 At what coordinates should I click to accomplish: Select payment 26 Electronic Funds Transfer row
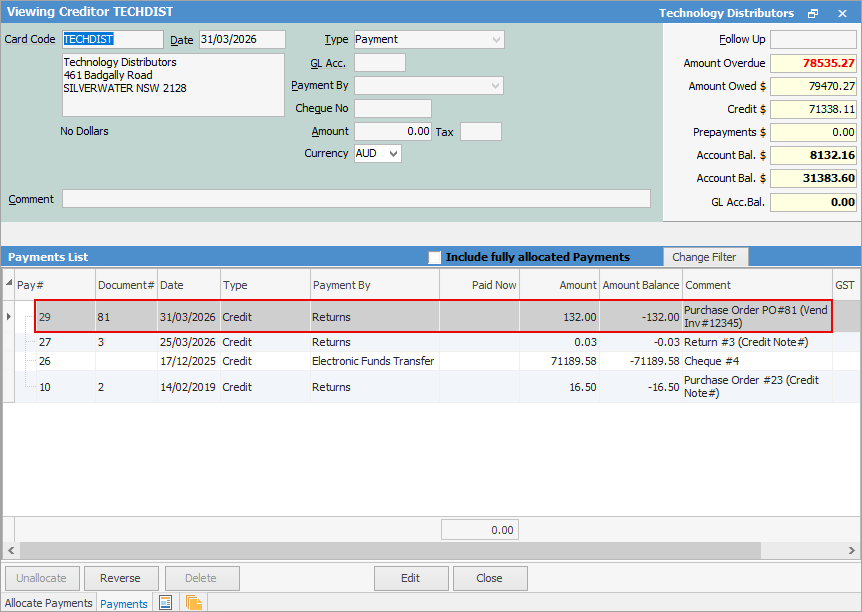(x=373, y=361)
